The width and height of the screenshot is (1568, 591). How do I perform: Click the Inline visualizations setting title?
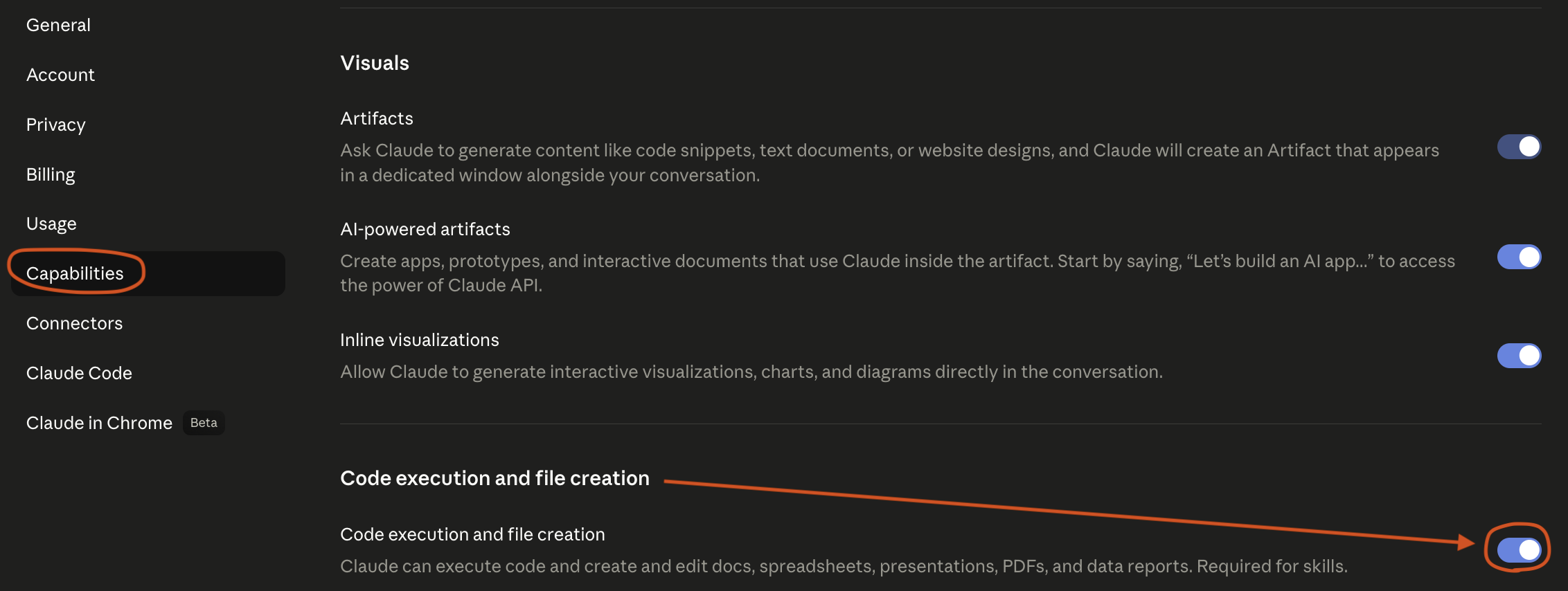[x=420, y=340]
